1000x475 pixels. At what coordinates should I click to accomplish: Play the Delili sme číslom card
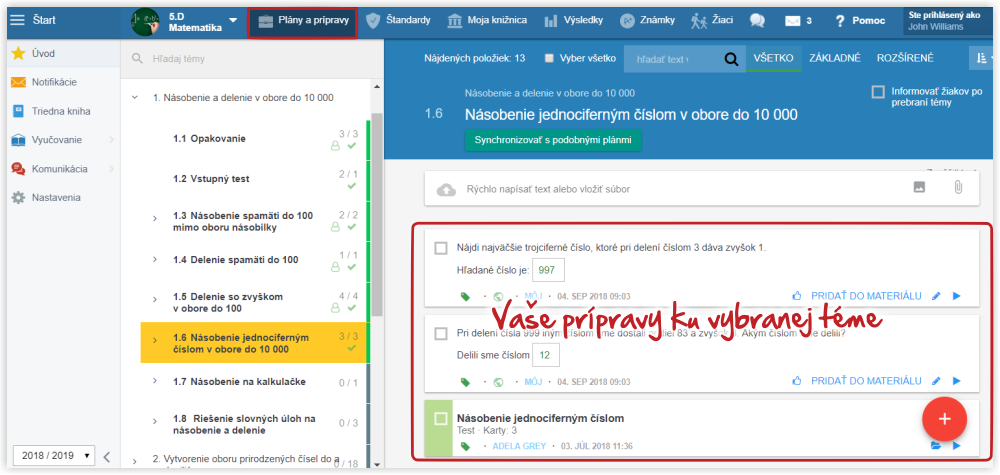[x=957, y=381]
